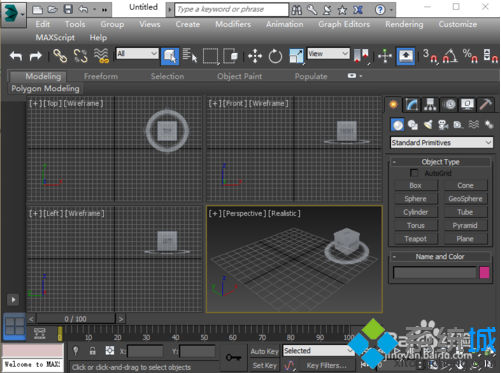This screenshot has width=501, height=373.
Task: Open the Motion command panel tab
Action: point(449,105)
